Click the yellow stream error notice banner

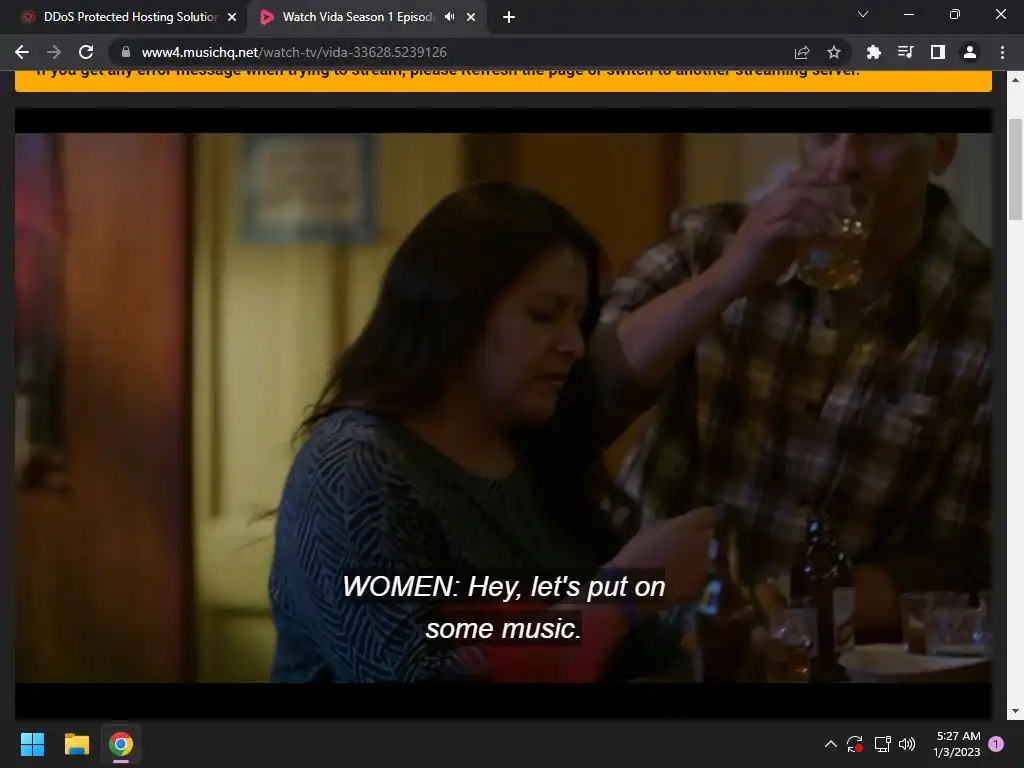pyautogui.click(x=504, y=80)
